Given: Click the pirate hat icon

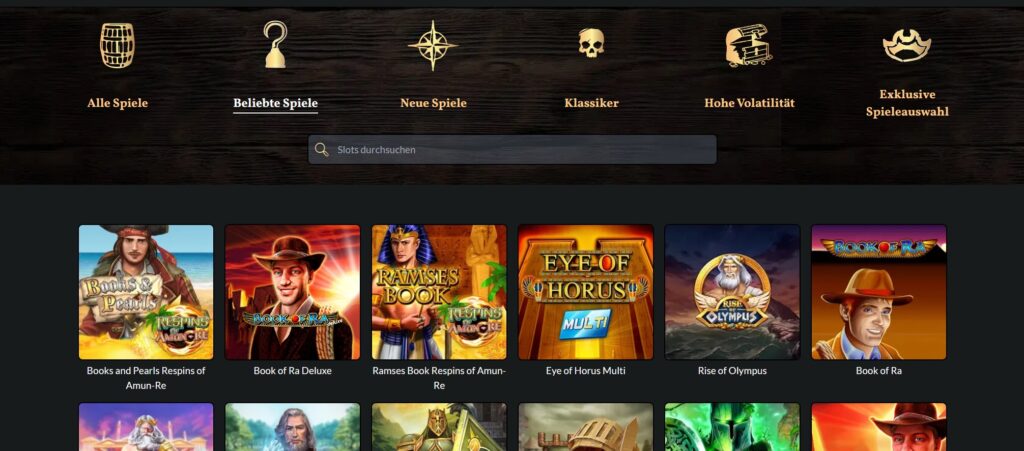Looking at the screenshot, I should tap(907, 44).
